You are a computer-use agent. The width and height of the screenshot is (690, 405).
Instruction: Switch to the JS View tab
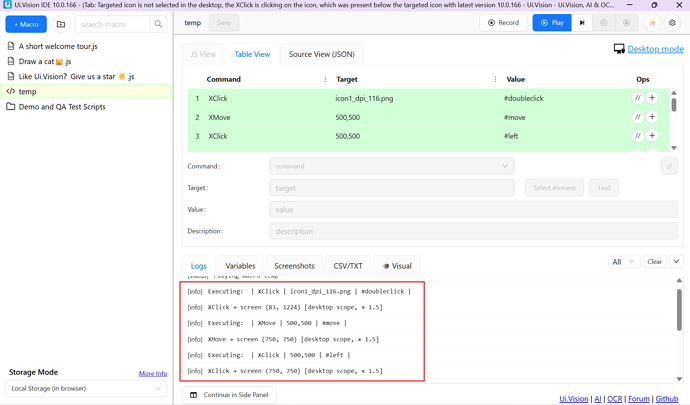pos(203,54)
